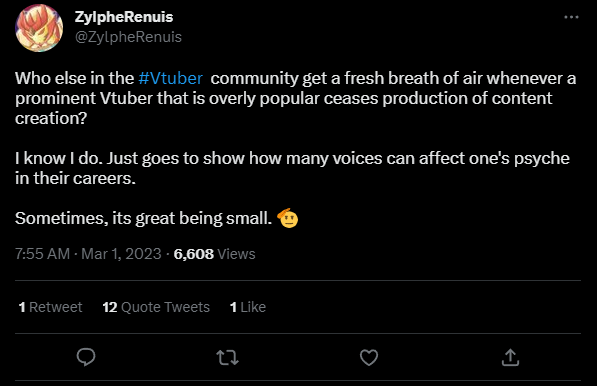Open ZylpheRenuis profile picture avatar

pyautogui.click(x=39, y=28)
